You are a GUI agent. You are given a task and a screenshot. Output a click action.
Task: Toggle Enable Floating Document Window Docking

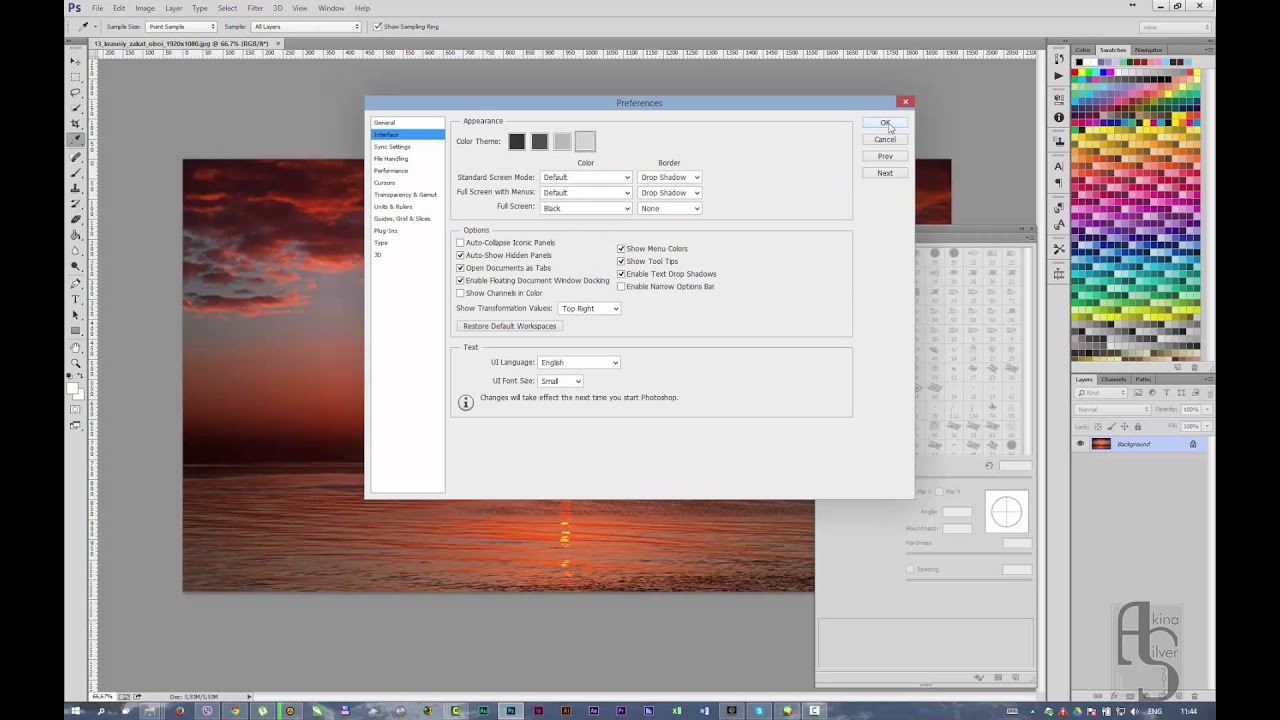(x=460, y=281)
